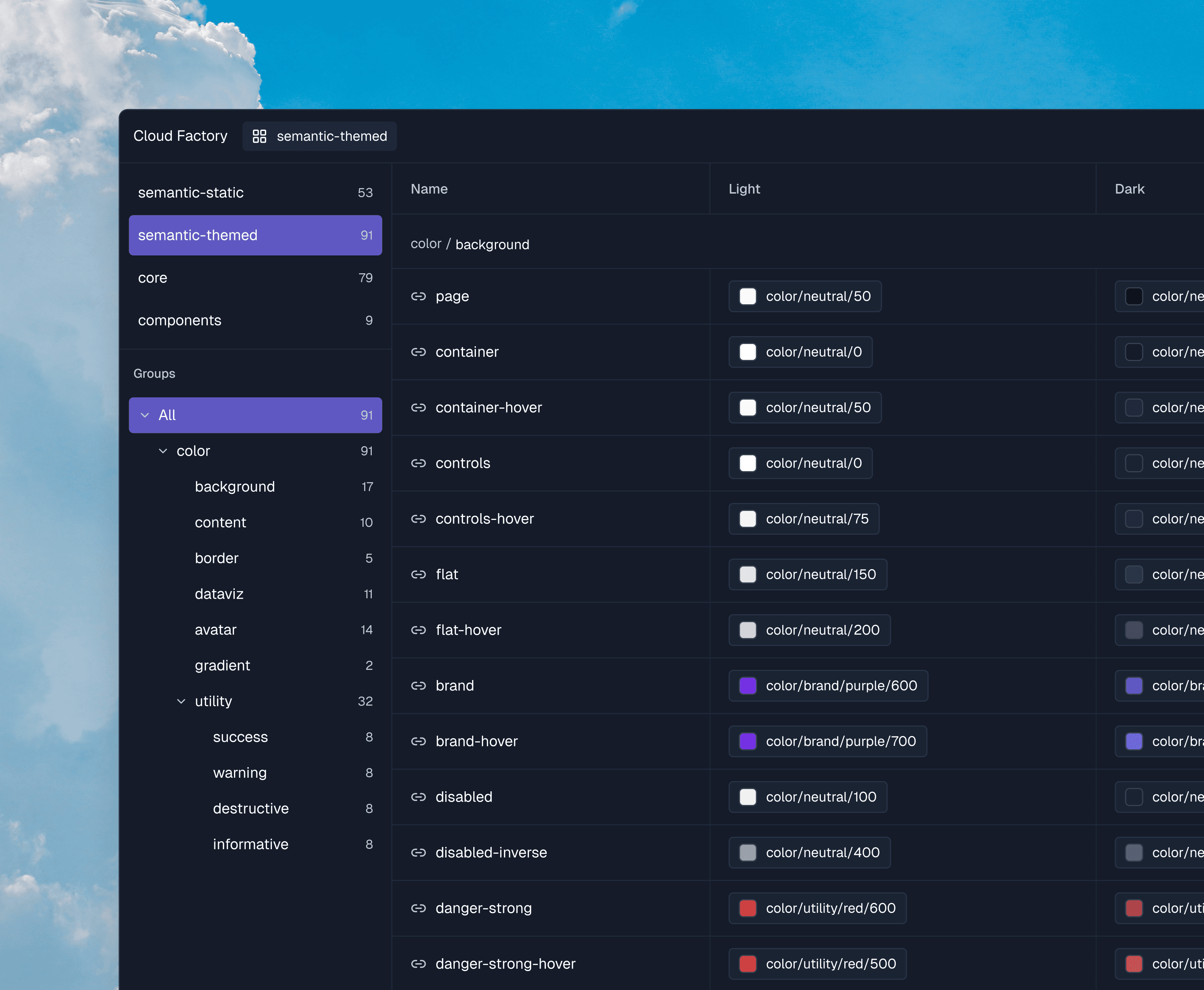Click the Cloud Factory title

(x=180, y=136)
